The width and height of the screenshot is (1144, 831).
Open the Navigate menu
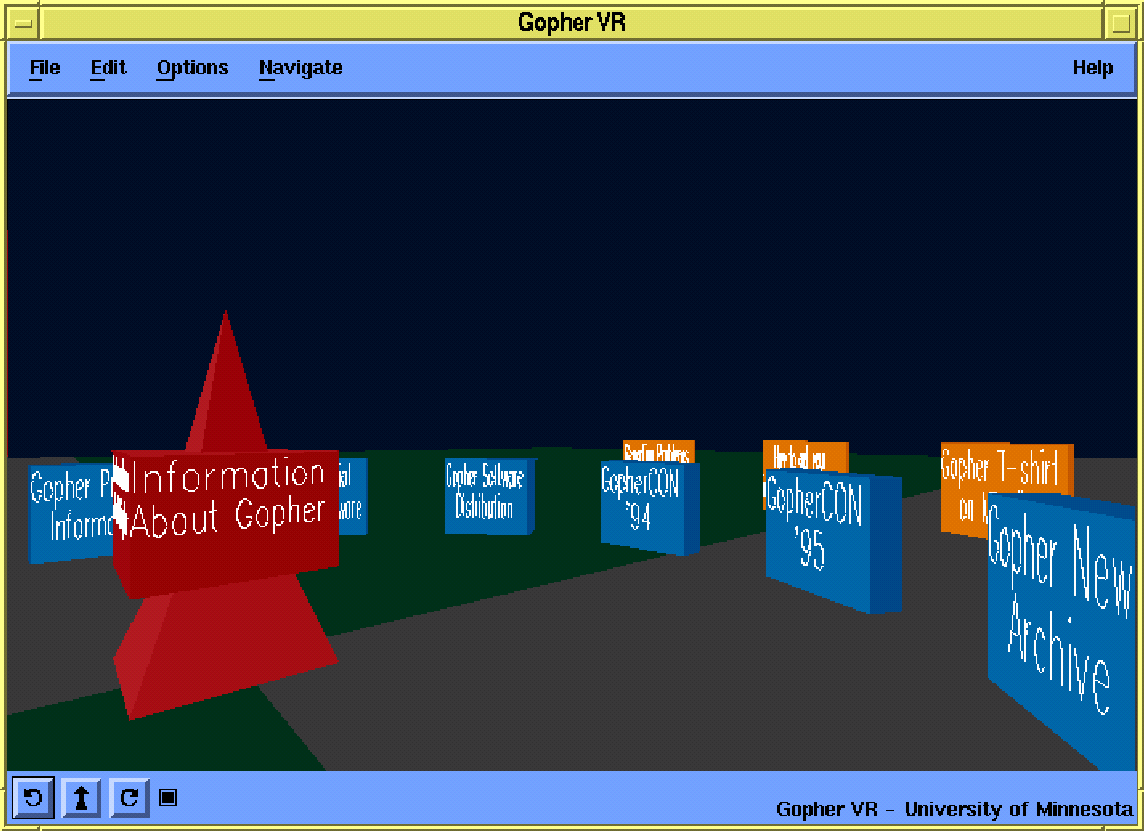pyautogui.click(x=301, y=68)
